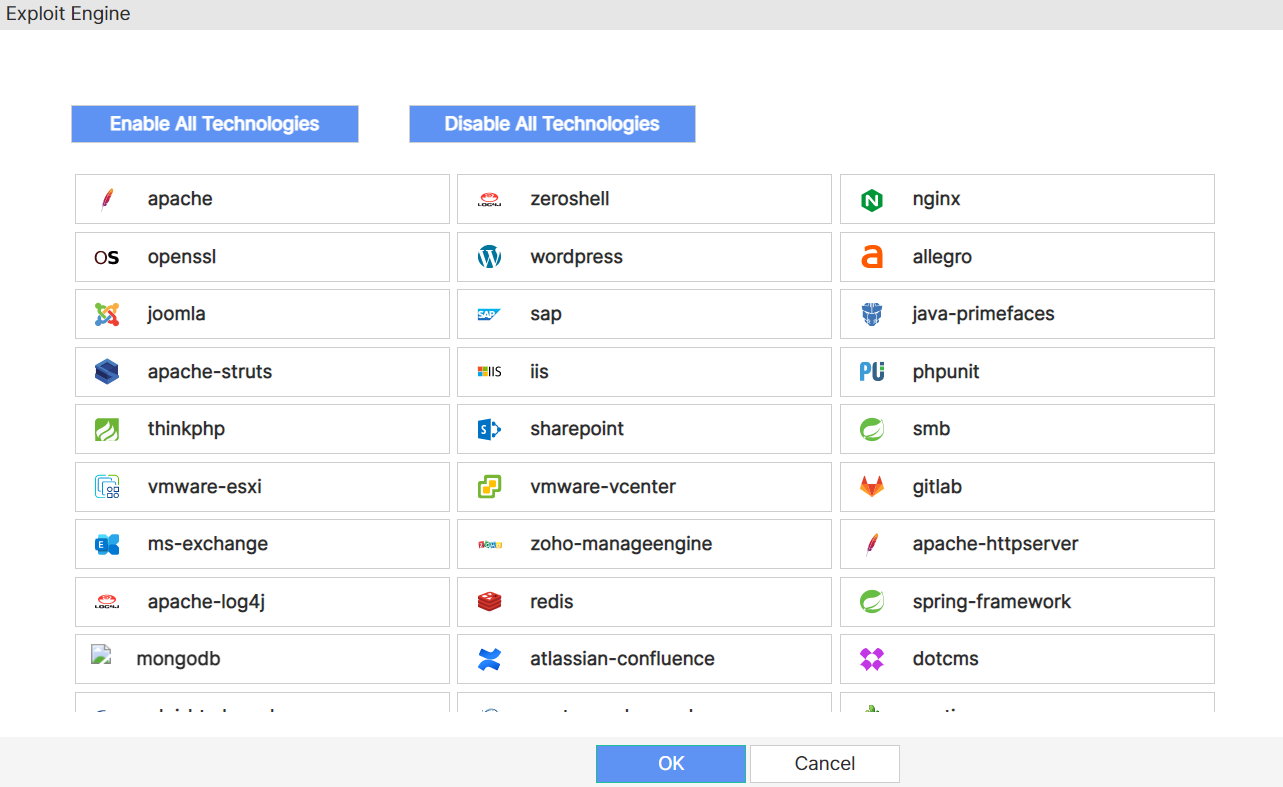Click the dotcms purple icon
This screenshot has height=787, width=1283.
click(872, 659)
